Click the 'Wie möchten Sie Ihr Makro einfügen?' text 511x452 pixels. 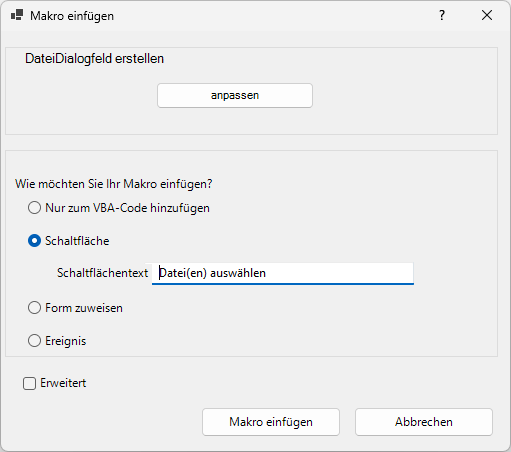tap(114, 184)
